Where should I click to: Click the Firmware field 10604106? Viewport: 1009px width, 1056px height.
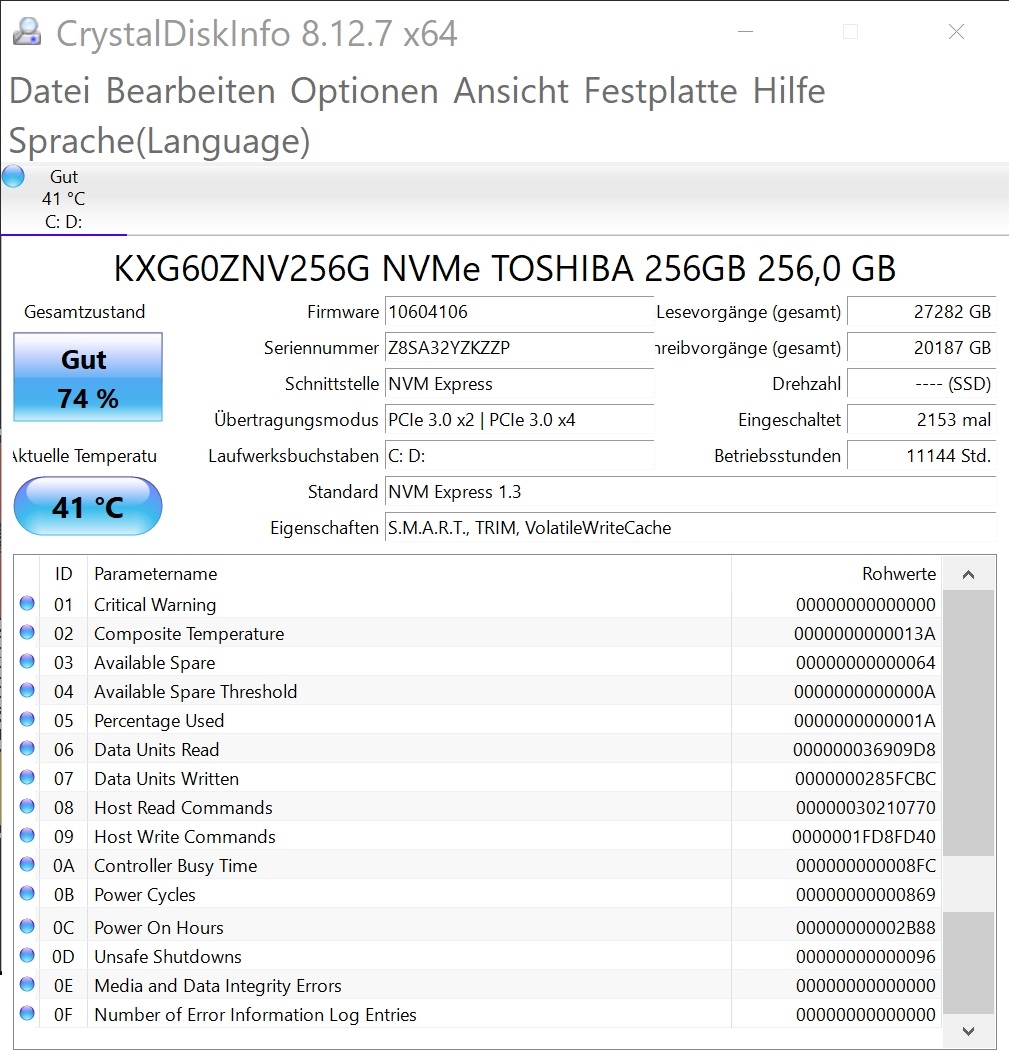tap(519, 312)
